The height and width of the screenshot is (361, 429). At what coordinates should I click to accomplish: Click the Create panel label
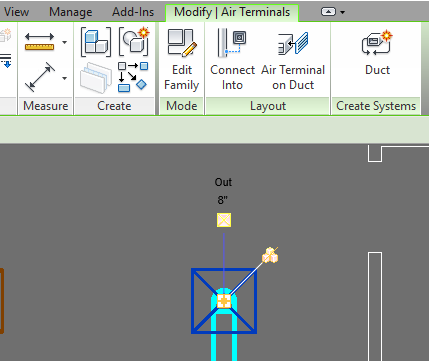[114, 106]
